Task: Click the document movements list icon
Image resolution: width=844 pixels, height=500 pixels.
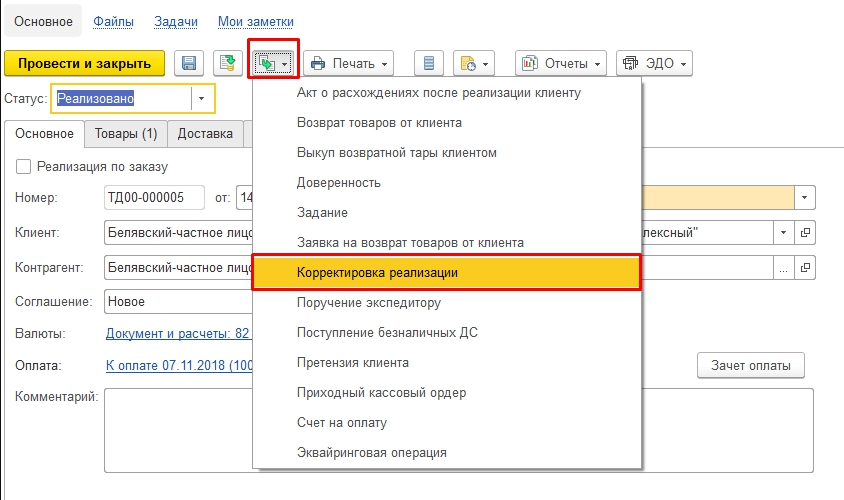Action: 430,63
